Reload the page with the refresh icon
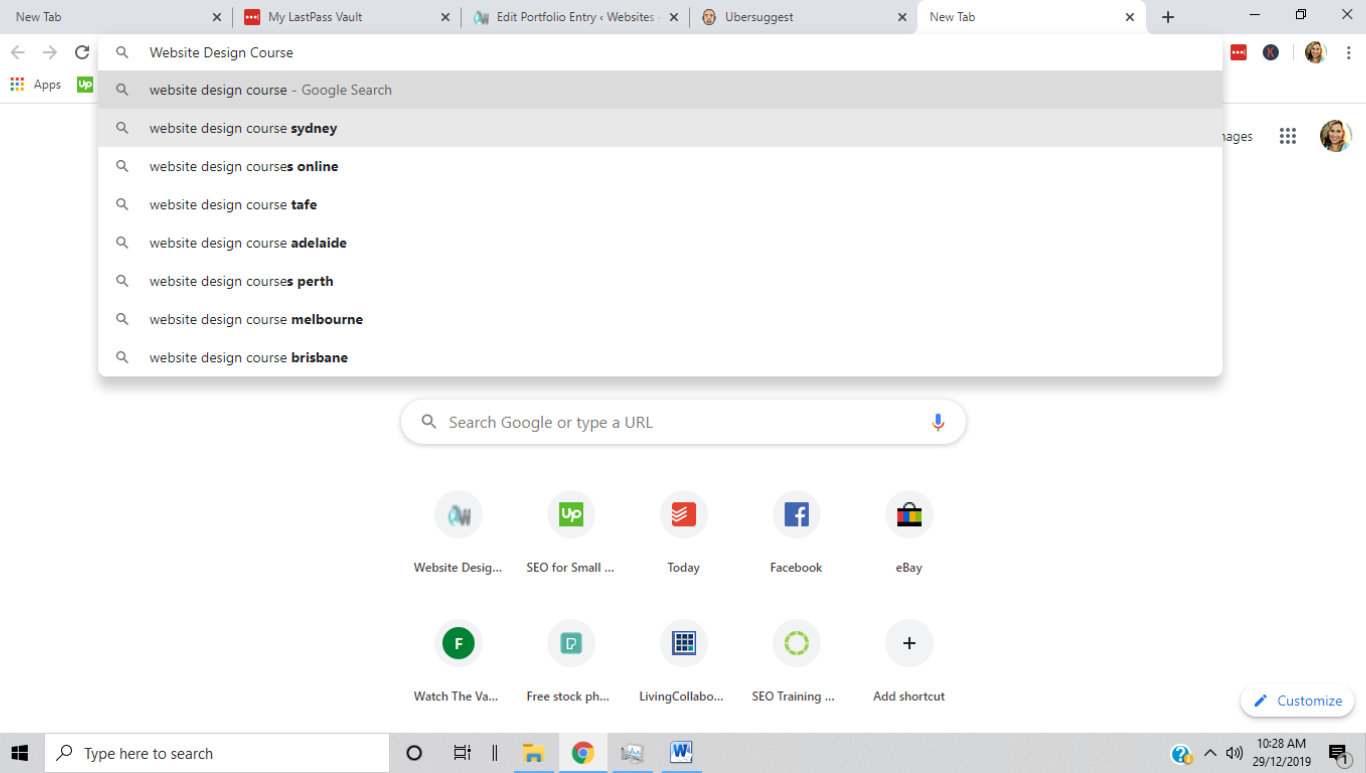Screen dimensions: 1366x773 (x=82, y=53)
